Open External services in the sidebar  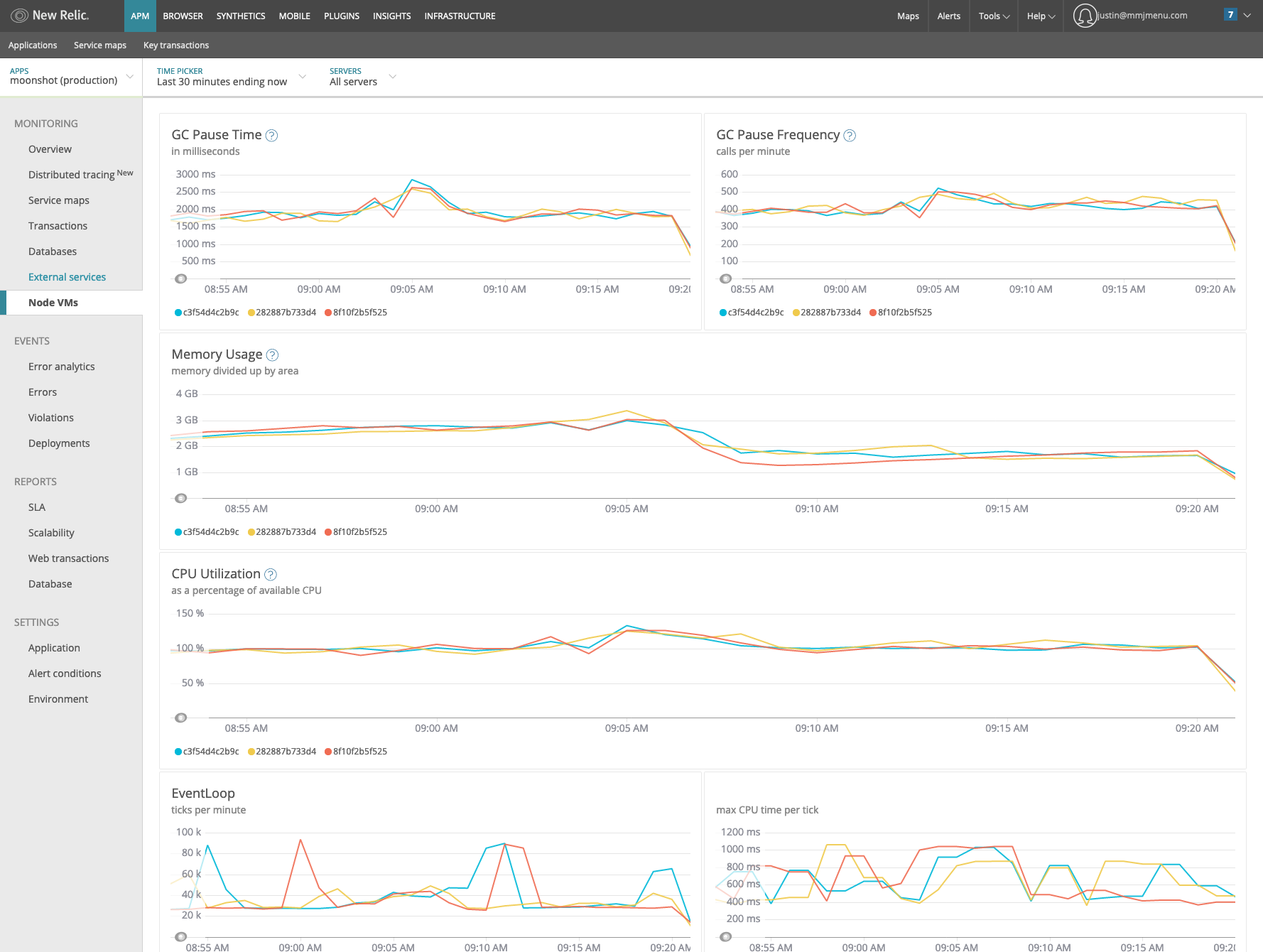(67, 277)
